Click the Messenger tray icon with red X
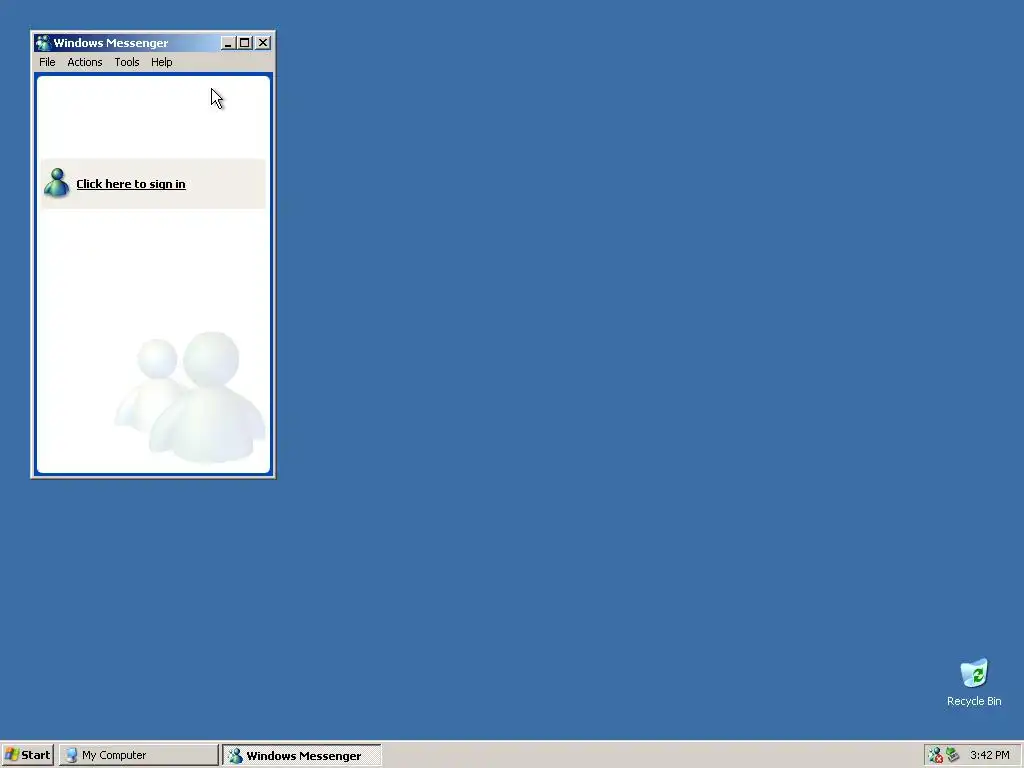 [935, 755]
